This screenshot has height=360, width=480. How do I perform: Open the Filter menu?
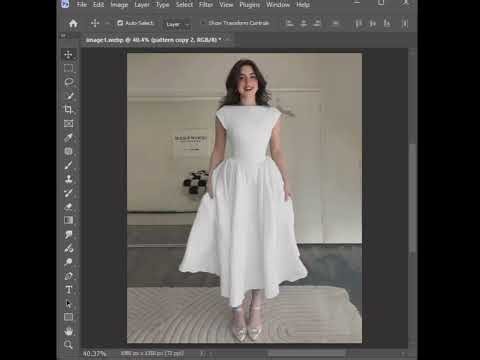click(x=206, y=5)
